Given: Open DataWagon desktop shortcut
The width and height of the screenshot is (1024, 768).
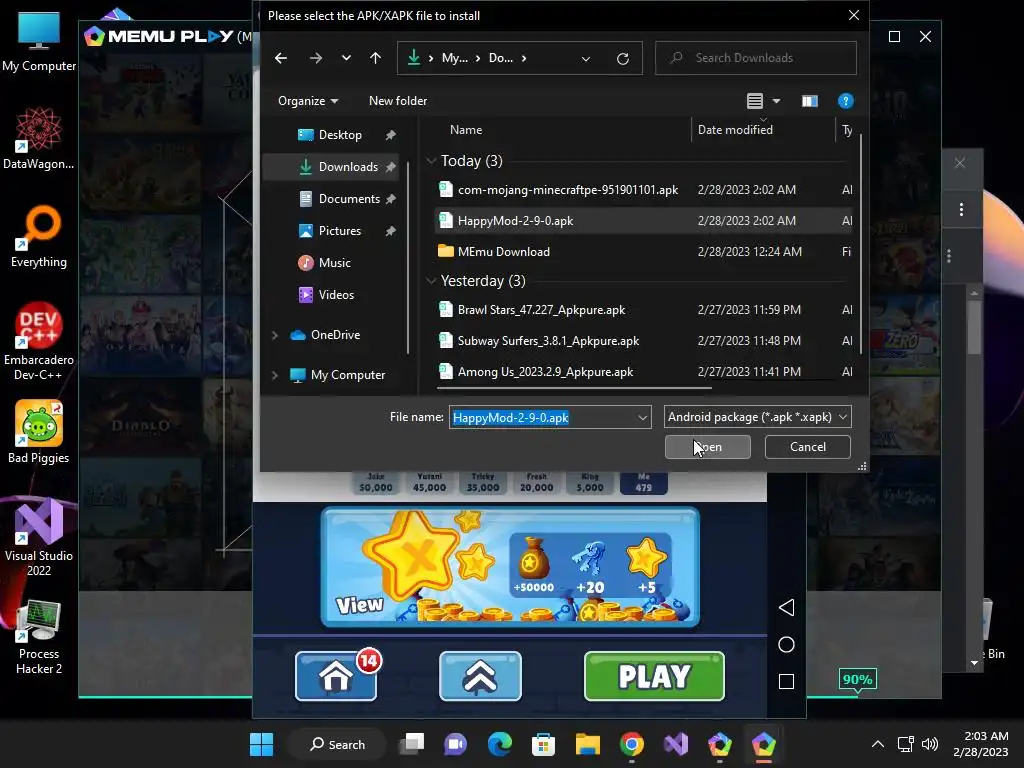Looking at the screenshot, I should (39, 138).
